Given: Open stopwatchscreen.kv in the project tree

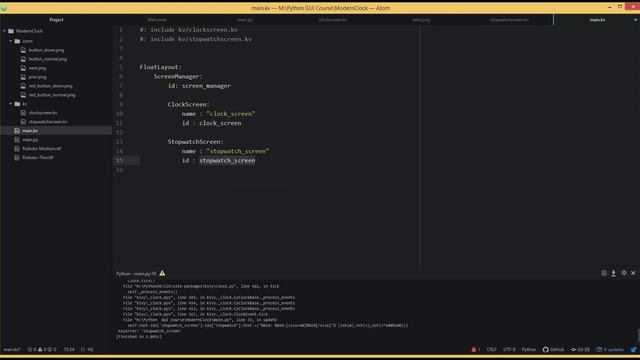Looking at the screenshot, I should click(x=48, y=122).
